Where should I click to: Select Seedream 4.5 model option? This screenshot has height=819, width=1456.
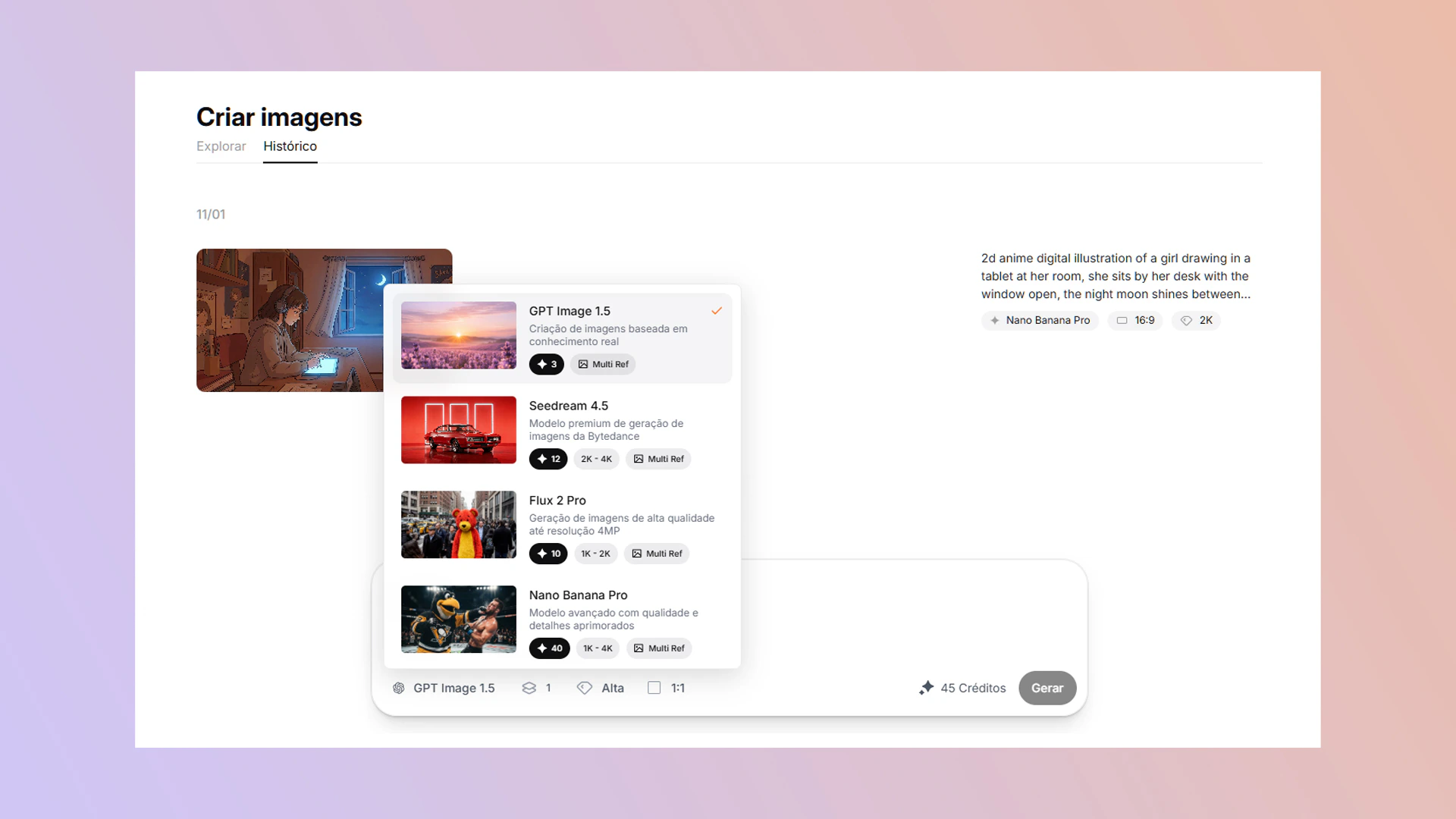tap(569, 406)
